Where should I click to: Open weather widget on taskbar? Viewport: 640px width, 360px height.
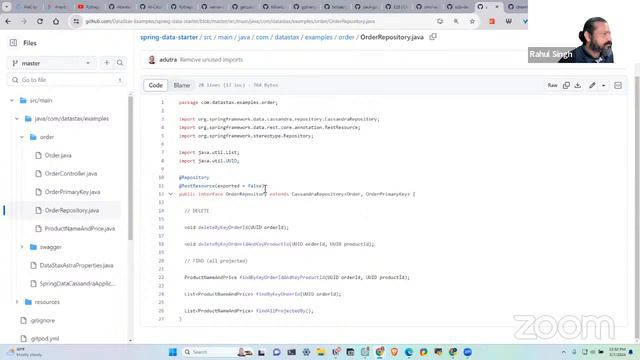(25, 352)
